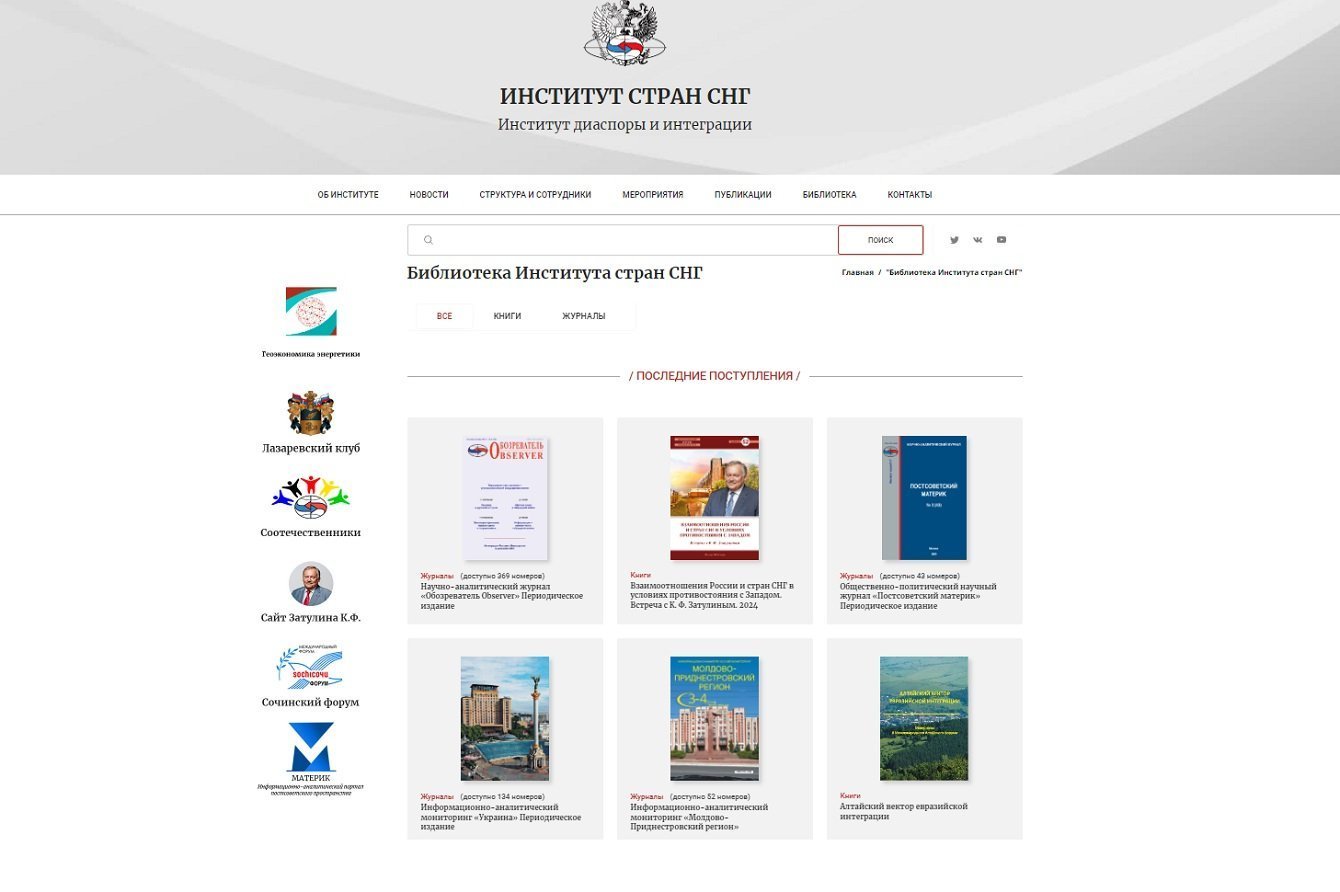Click the Сочинский форум caption link
The width and height of the screenshot is (1340, 892).
click(x=310, y=702)
